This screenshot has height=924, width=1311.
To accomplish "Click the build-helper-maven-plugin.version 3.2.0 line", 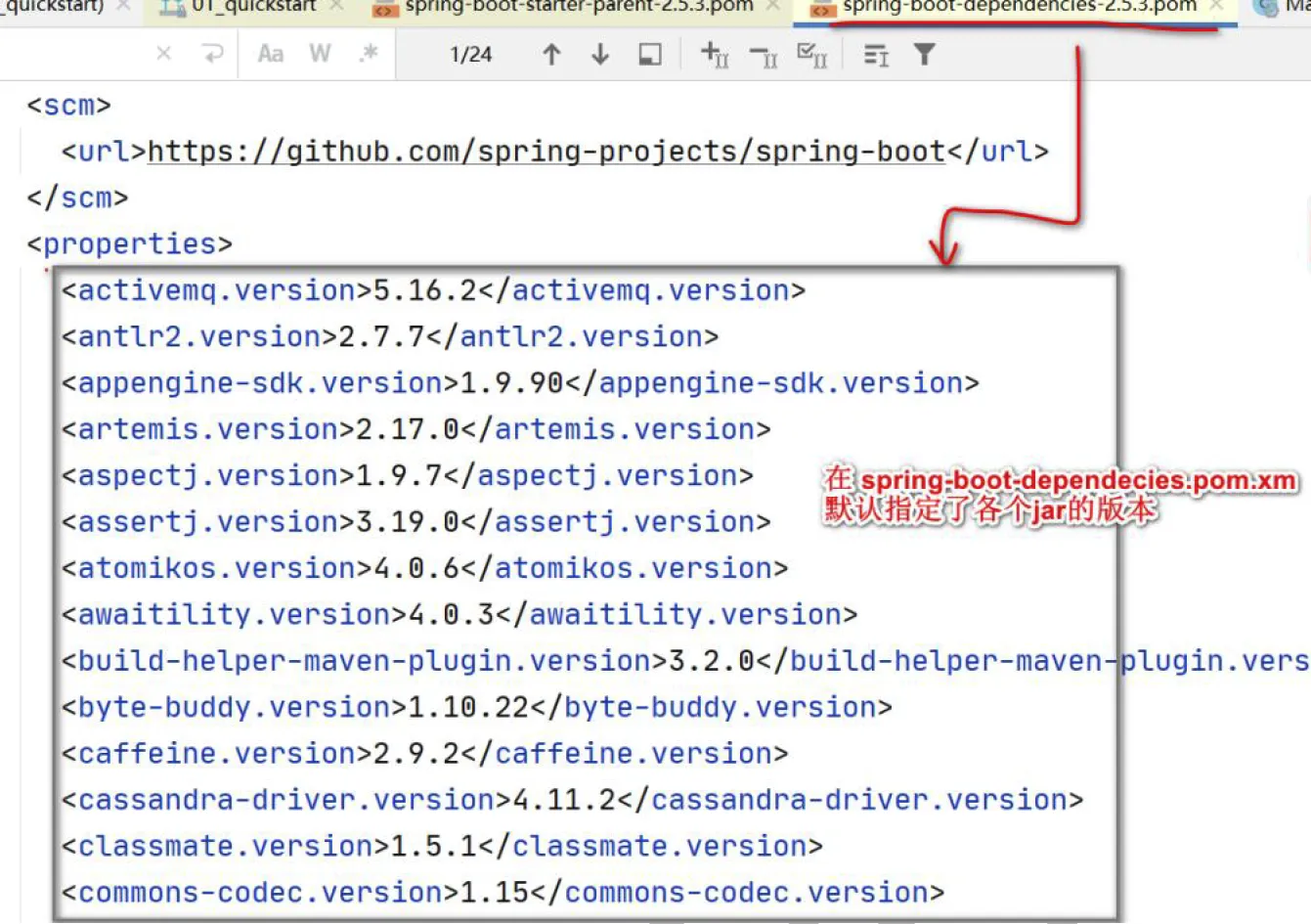I will point(684,661).
